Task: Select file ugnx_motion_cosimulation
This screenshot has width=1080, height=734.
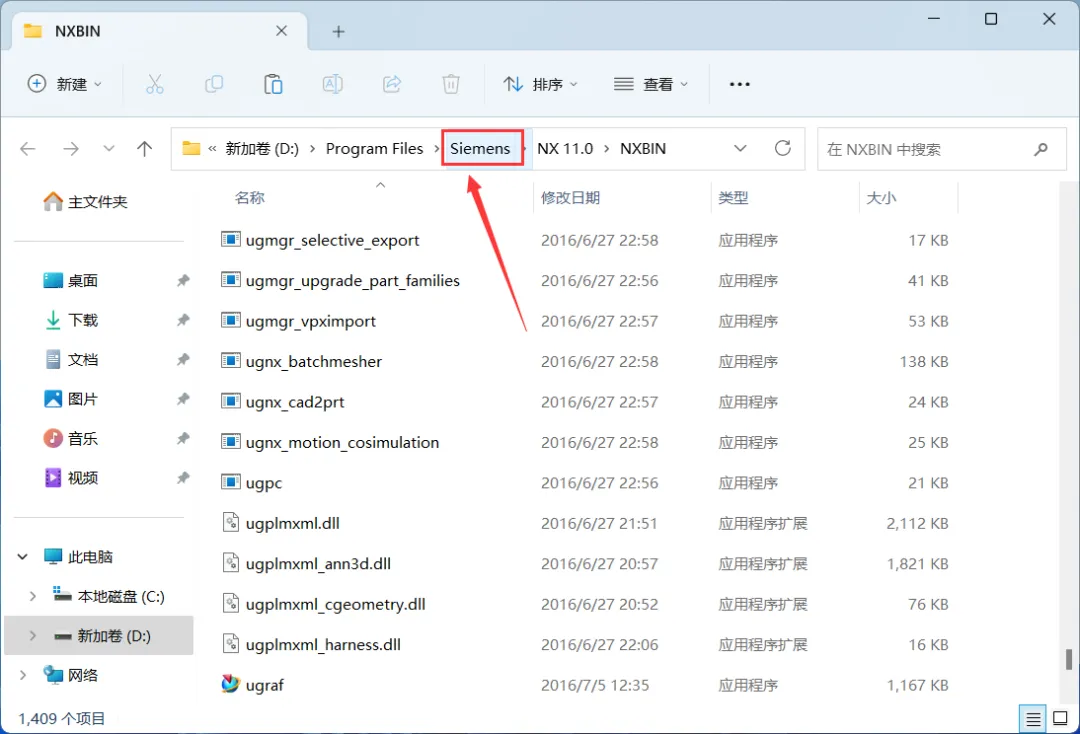Action: coord(342,442)
